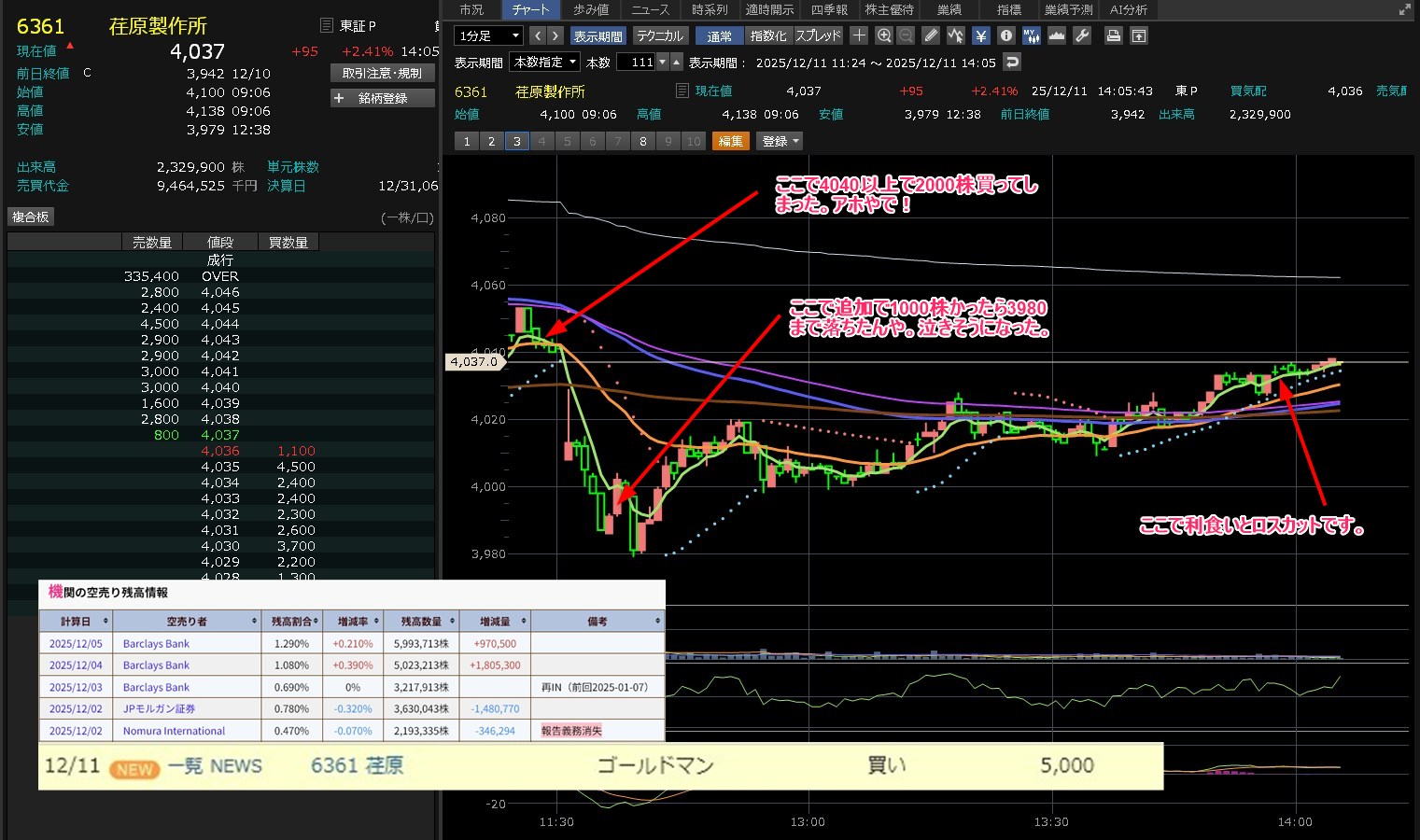Click the 銘柄登録 button
Screen dimensions: 1420x840
click(x=383, y=98)
